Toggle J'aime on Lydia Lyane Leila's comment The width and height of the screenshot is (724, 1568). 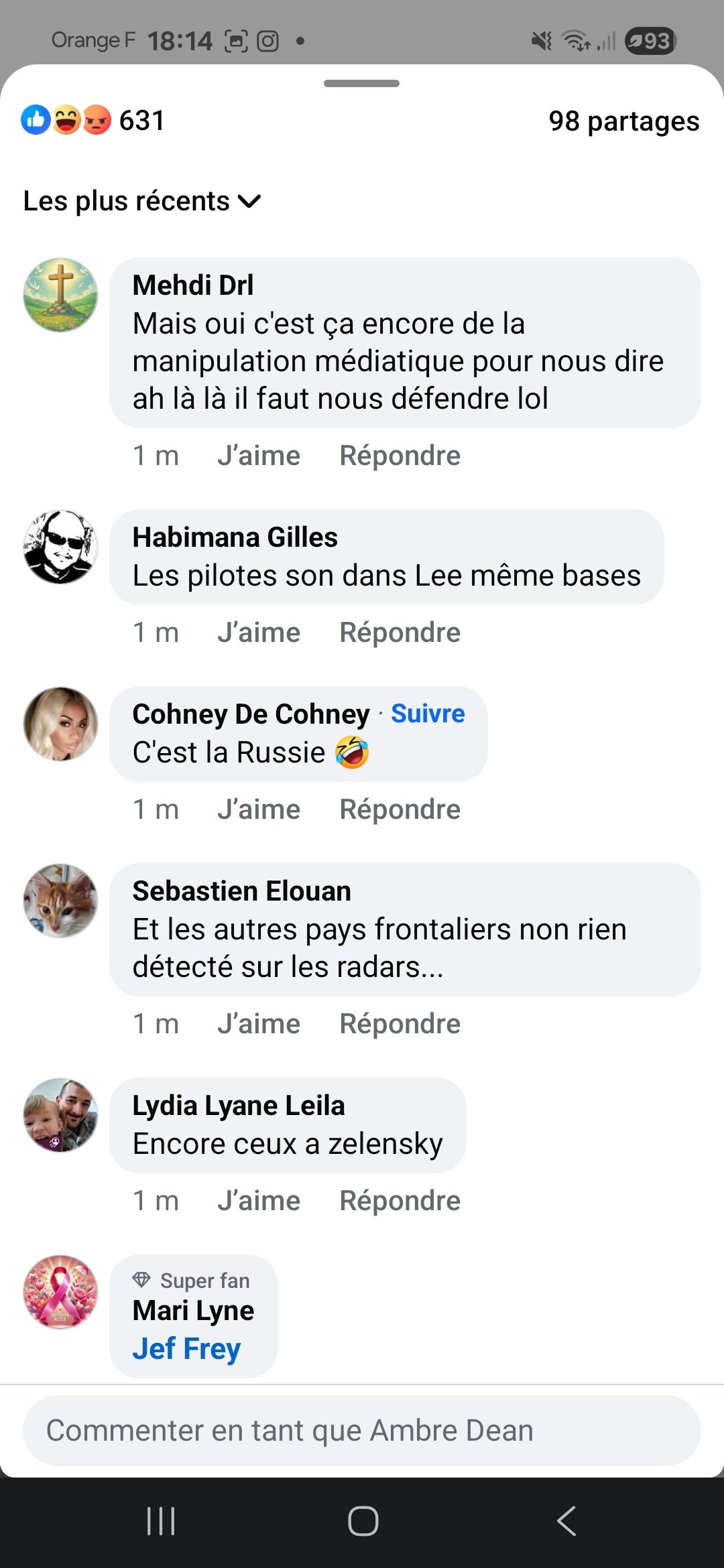[259, 1201]
